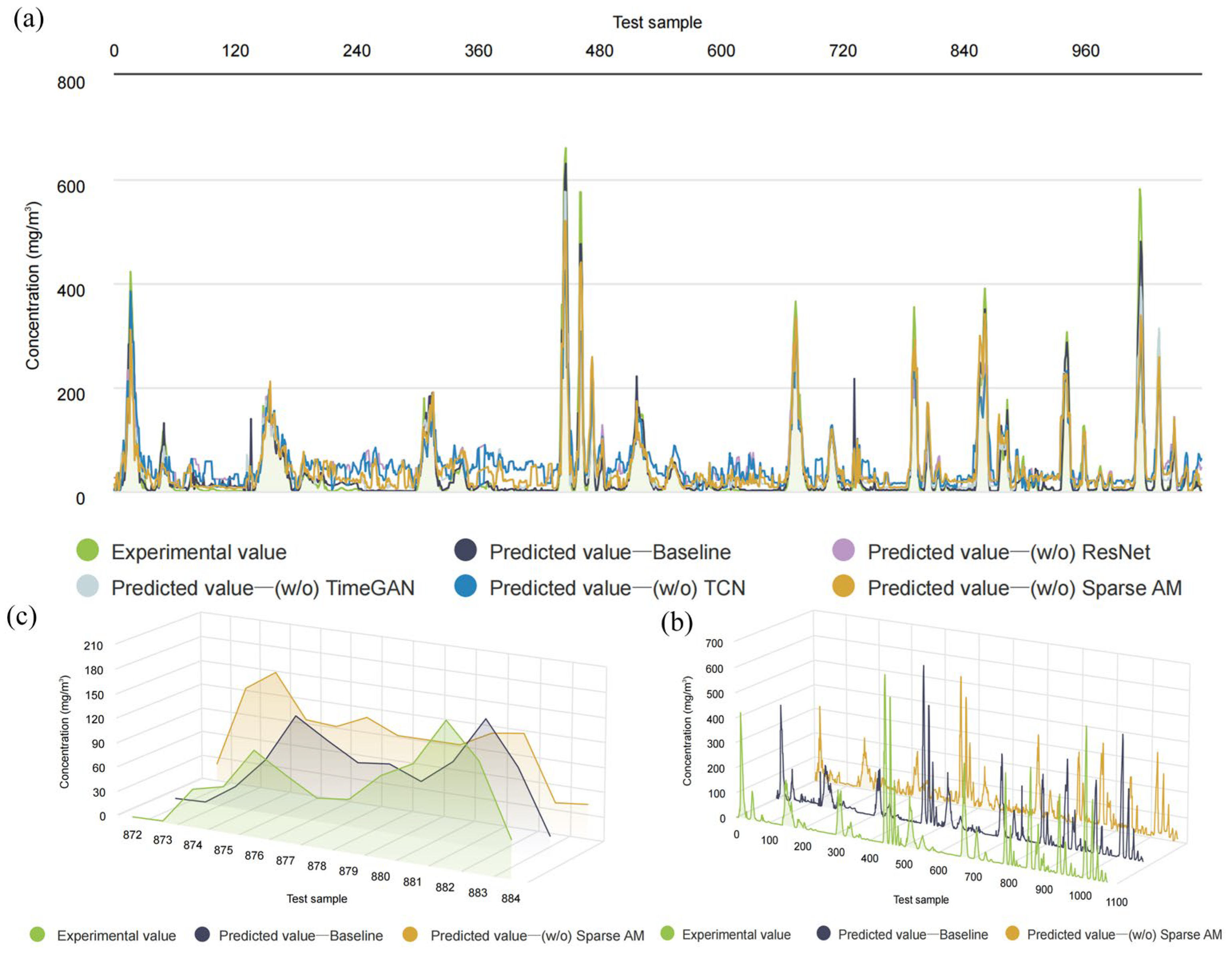Click the dark Baseline legend dot under chart (b)
This screenshot has width=1232, height=953.
click(824, 934)
